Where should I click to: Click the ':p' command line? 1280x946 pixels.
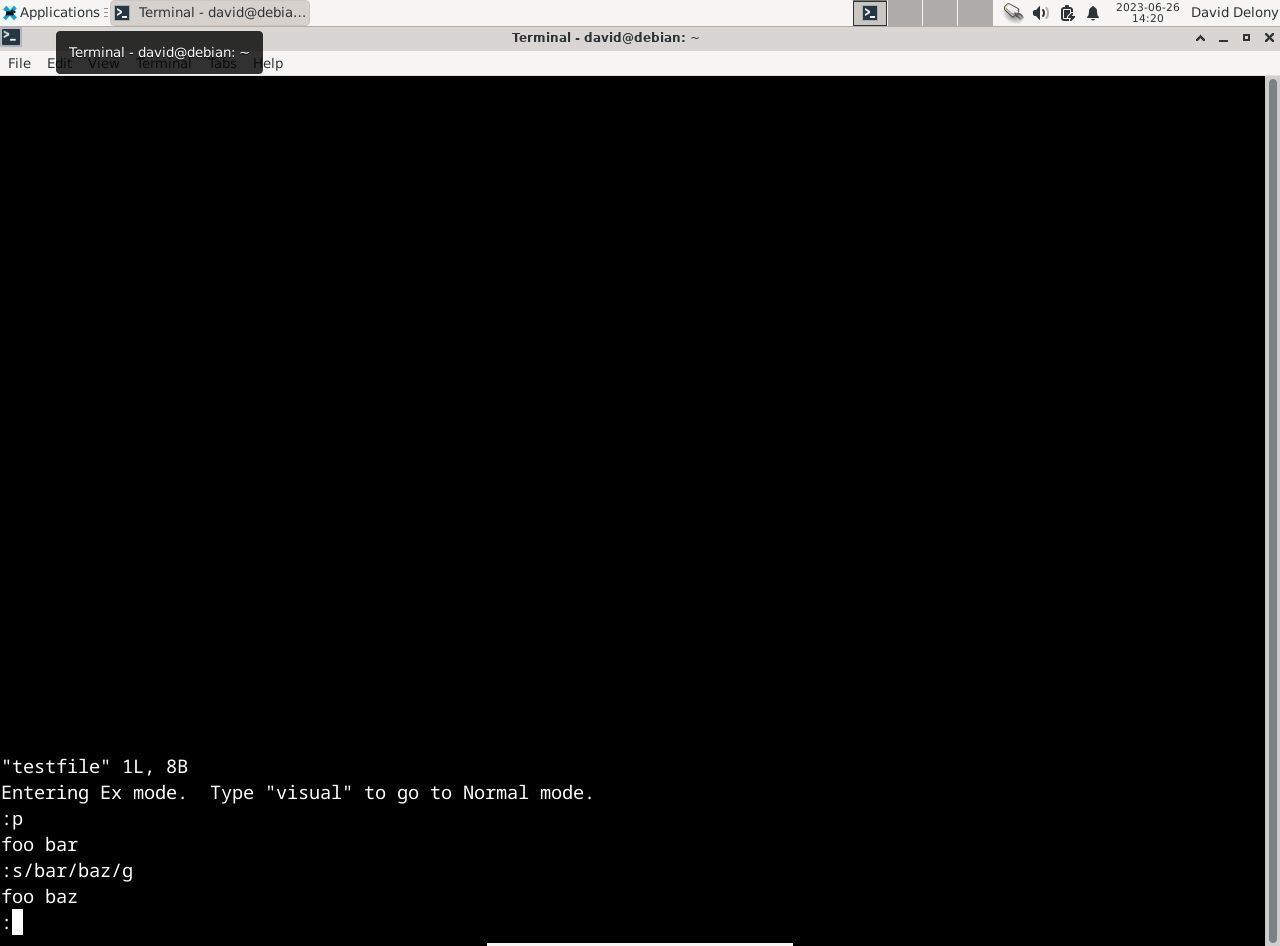(x=13, y=819)
